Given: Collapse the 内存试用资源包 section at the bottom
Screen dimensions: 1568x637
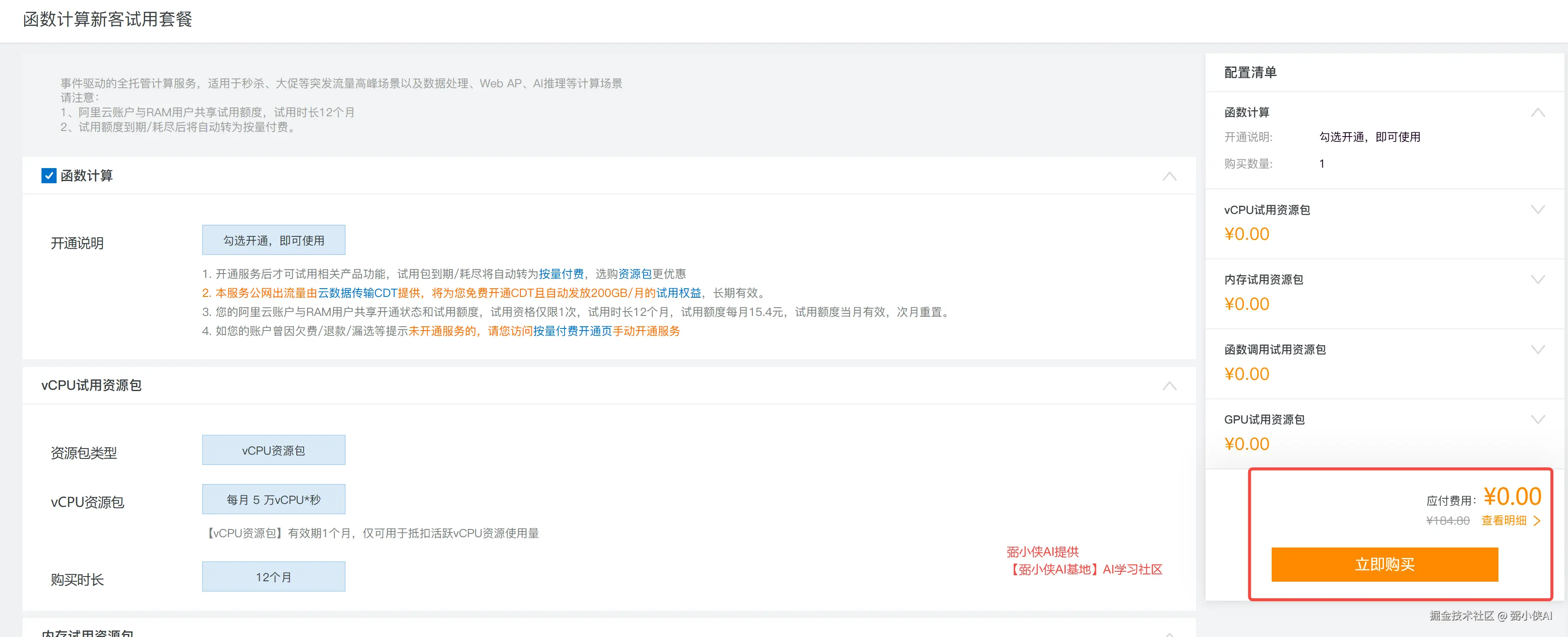Looking at the screenshot, I should pyautogui.click(x=1169, y=634).
